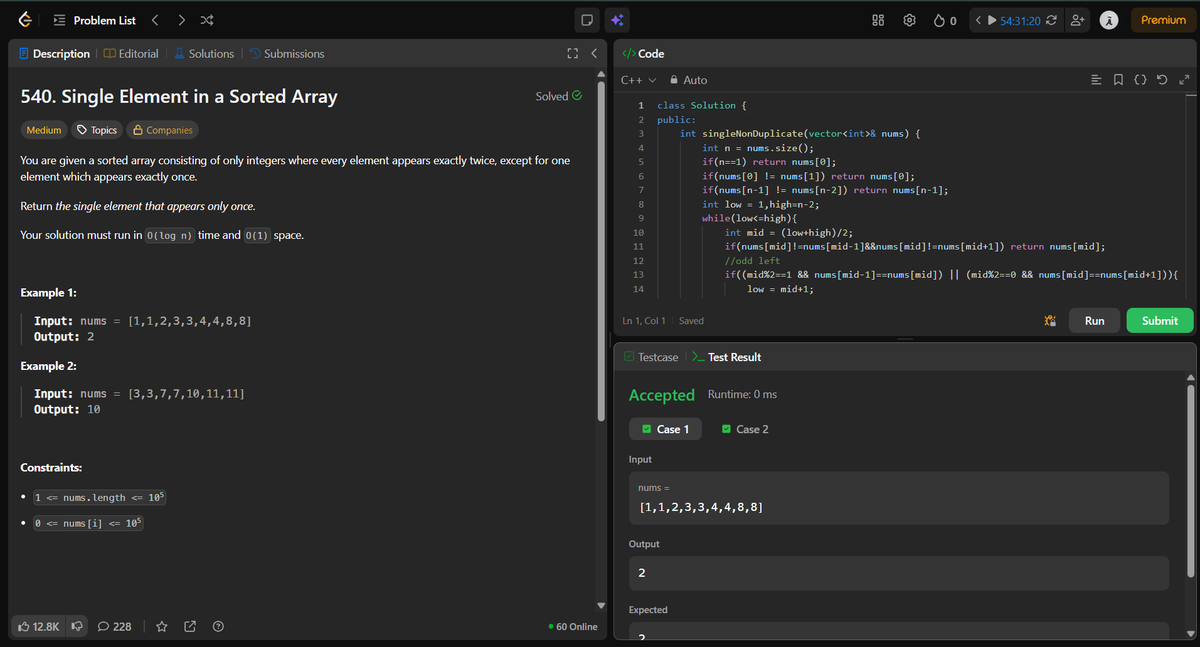Screen dimensions: 1200x647
Task: Click the Example 1 input text line
Action: 142,321
